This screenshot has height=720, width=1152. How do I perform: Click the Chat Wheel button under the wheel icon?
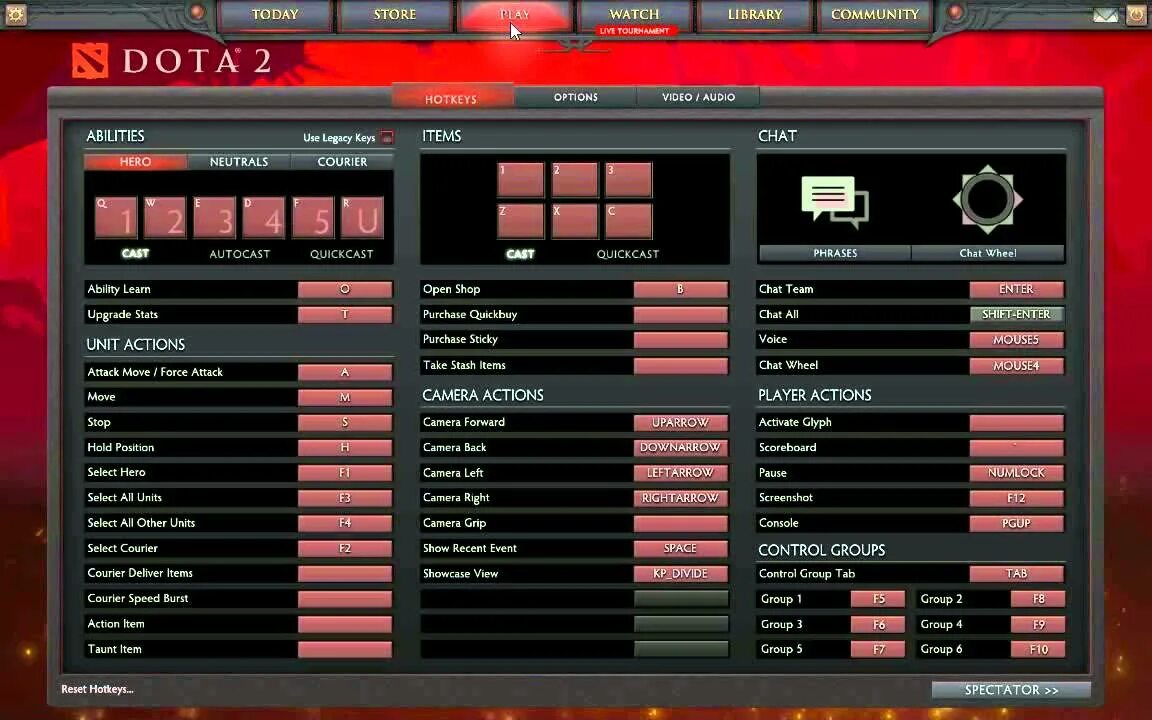pos(988,253)
